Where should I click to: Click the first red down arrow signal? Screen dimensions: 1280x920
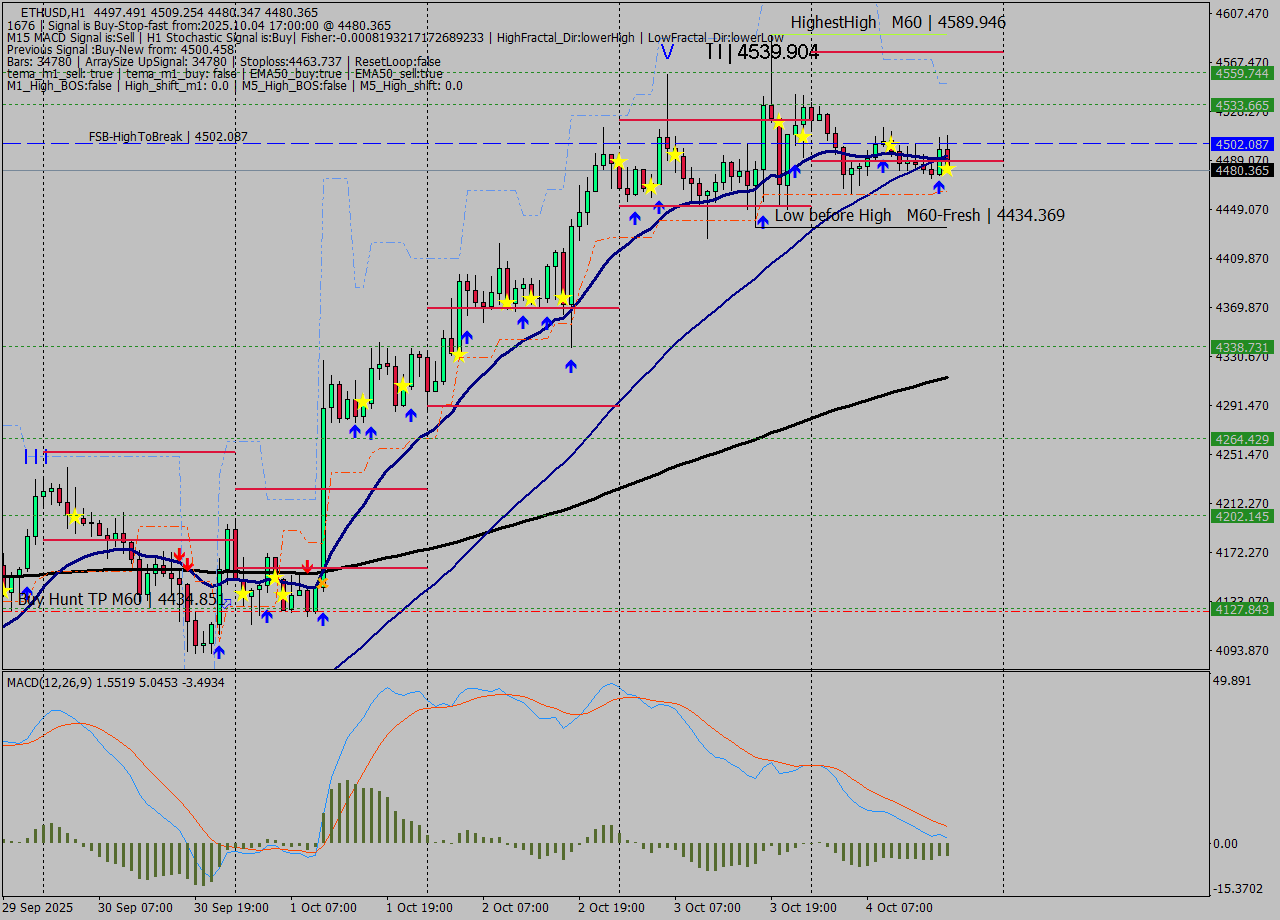coord(178,554)
